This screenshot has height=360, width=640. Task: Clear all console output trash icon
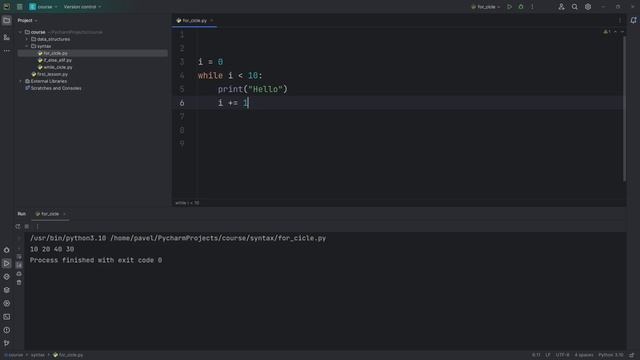pos(19,282)
